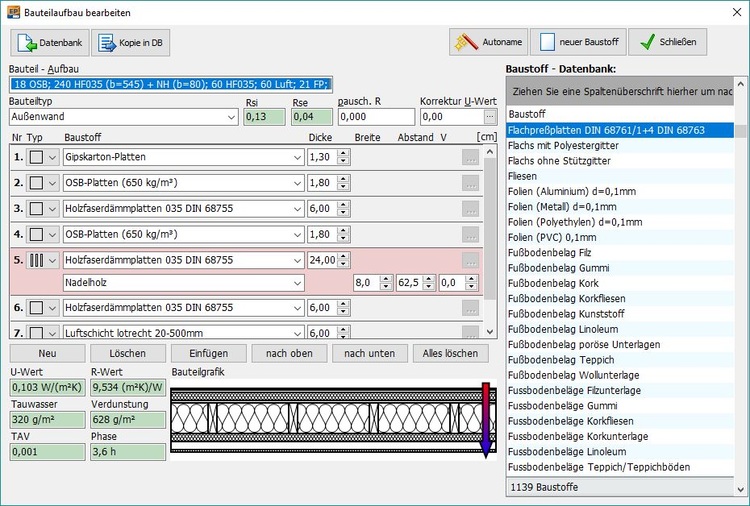
Task: Expand the Gipskarton-Platten material dropdown
Action: 297,158
